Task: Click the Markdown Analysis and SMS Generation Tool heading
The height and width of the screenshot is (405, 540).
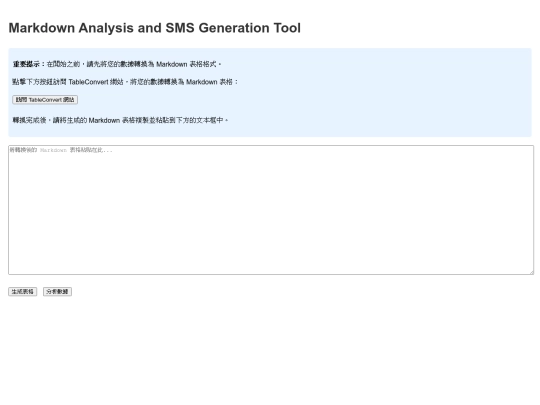Action: pyautogui.click(x=155, y=28)
